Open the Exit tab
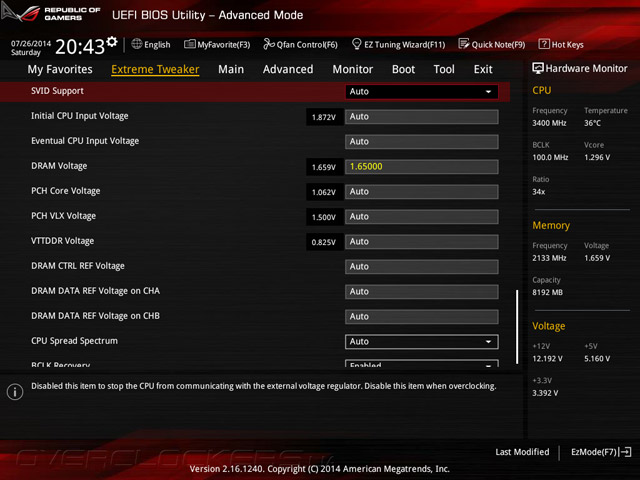This screenshot has height=480, width=640. coord(483,69)
